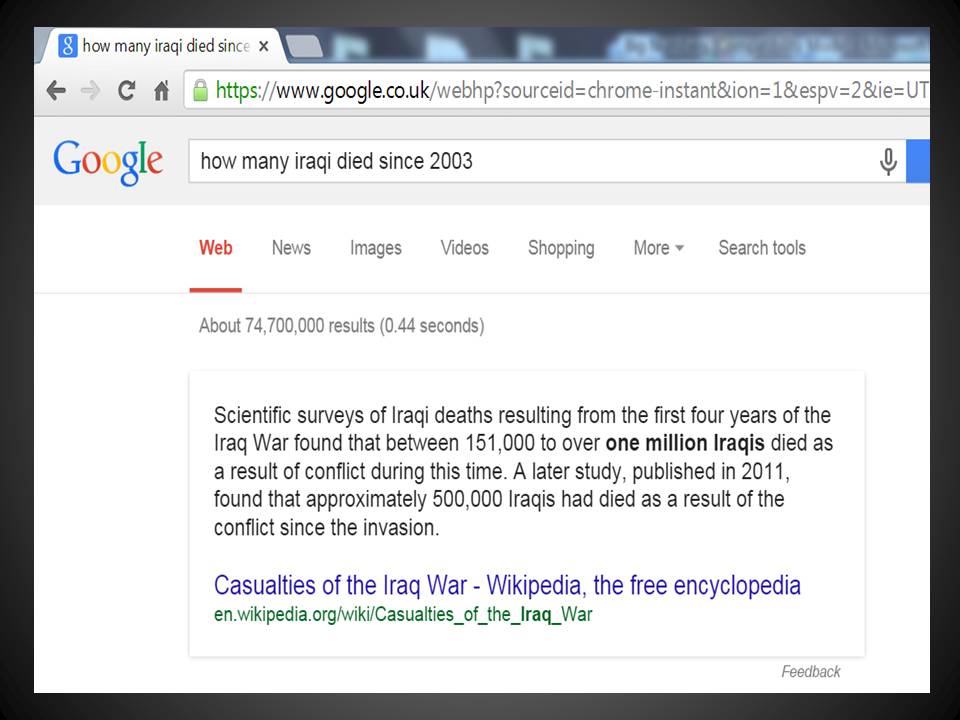Open a new browser tab

point(304,46)
